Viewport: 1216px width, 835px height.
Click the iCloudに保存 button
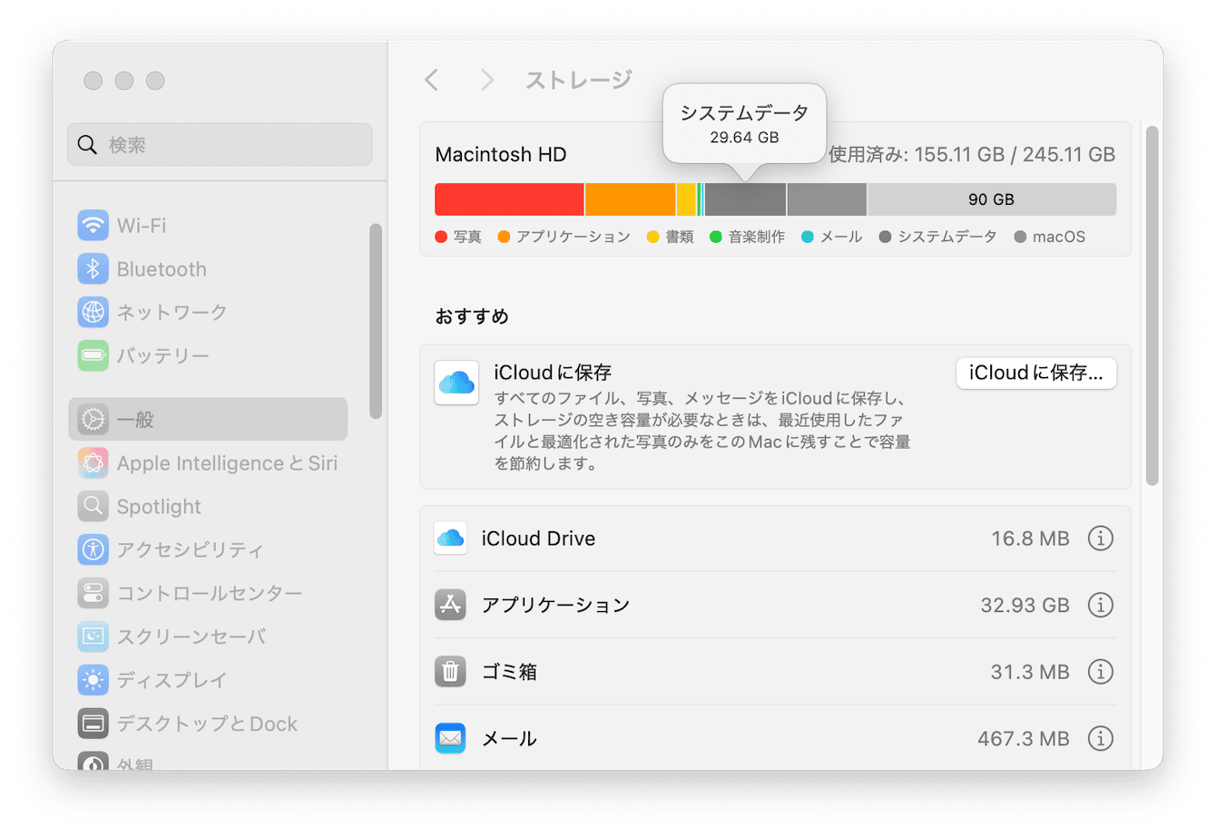1036,373
